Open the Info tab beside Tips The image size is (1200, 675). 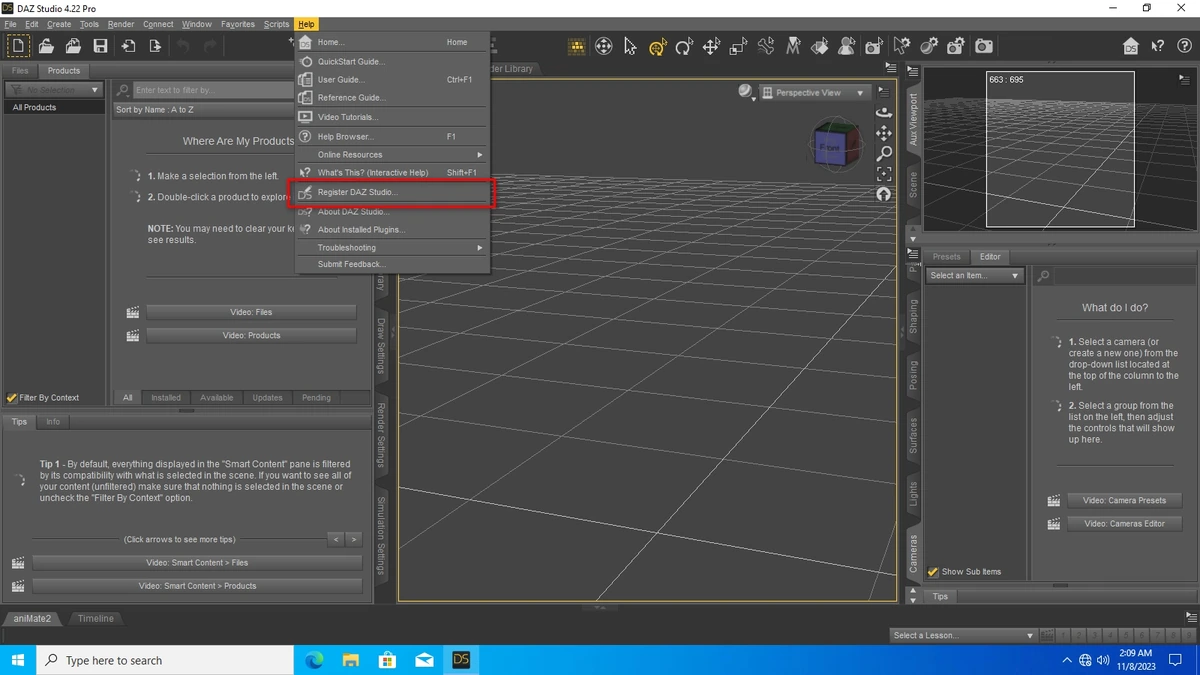point(53,422)
